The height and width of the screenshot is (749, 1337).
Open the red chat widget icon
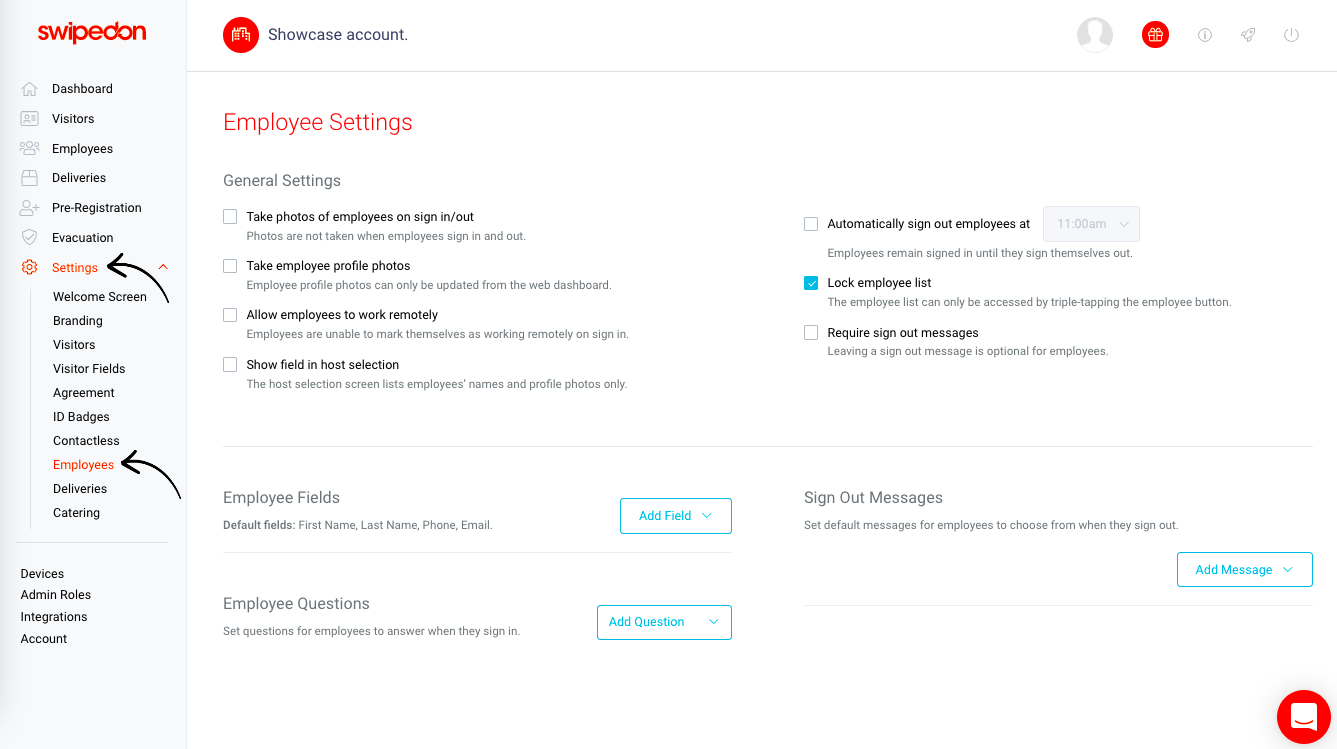pyautogui.click(x=1304, y=717)
